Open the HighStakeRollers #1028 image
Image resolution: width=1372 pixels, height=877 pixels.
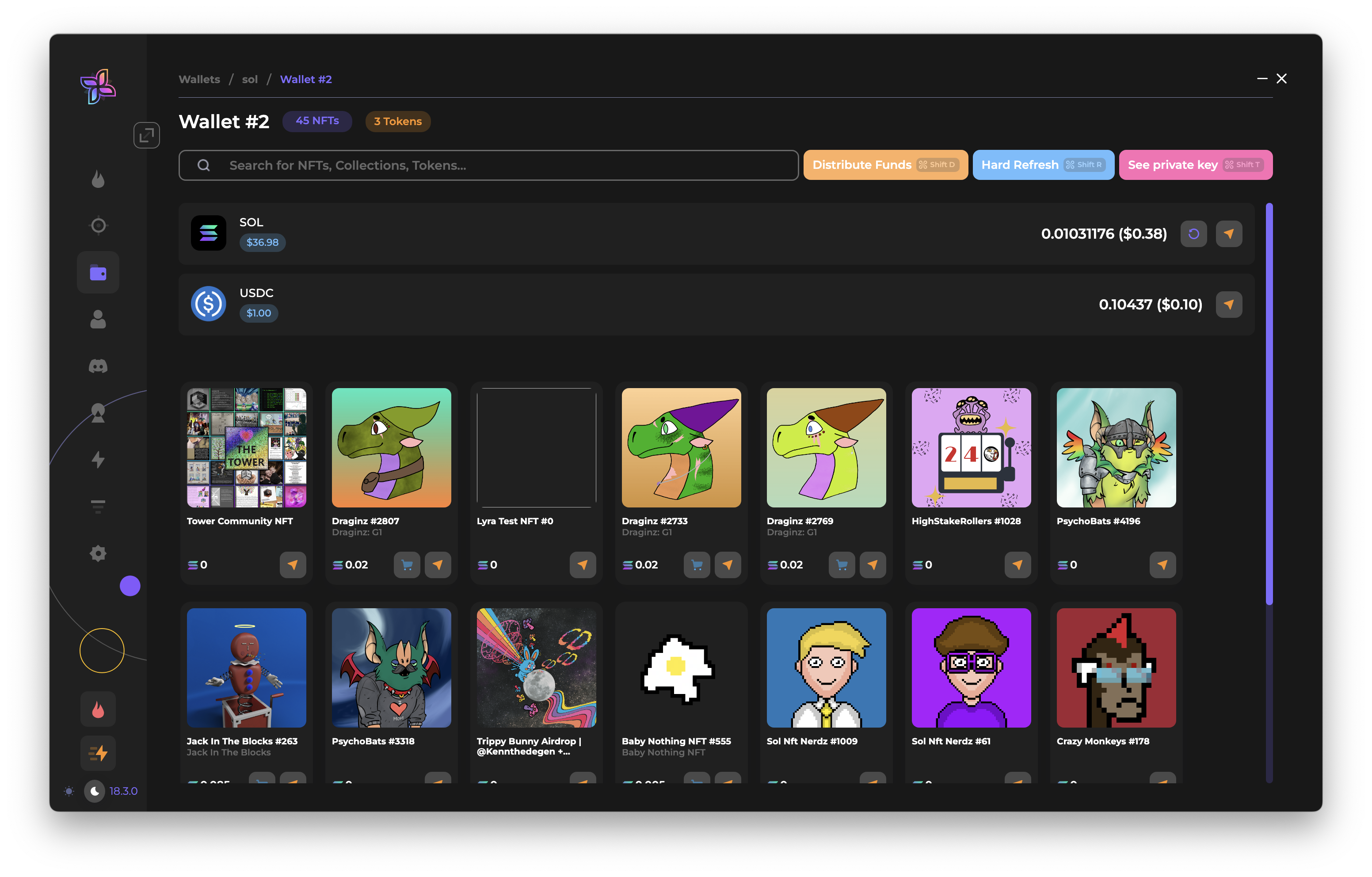[971, 447]
